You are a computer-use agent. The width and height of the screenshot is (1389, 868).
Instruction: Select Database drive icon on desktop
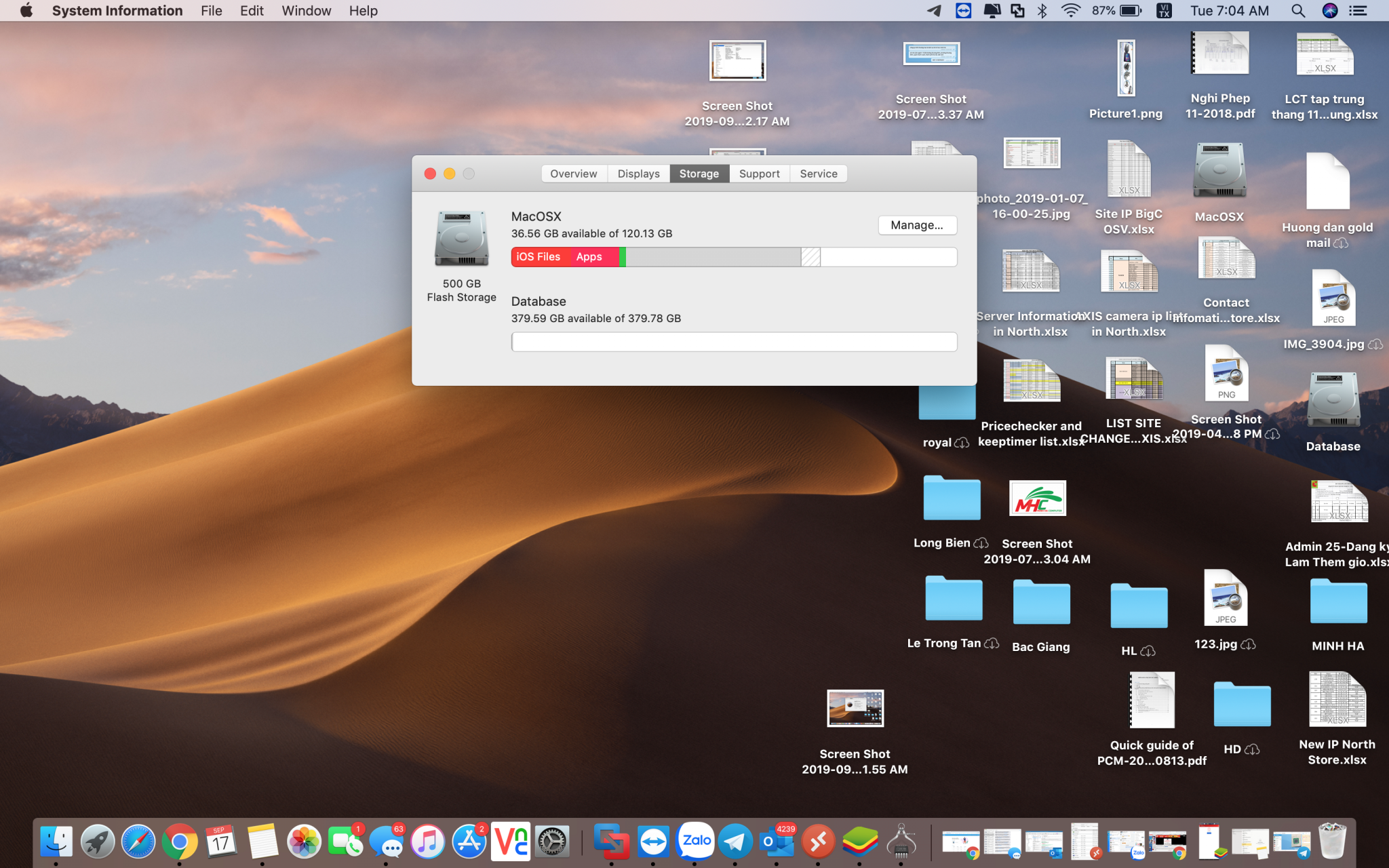(x=1333, y=400)
